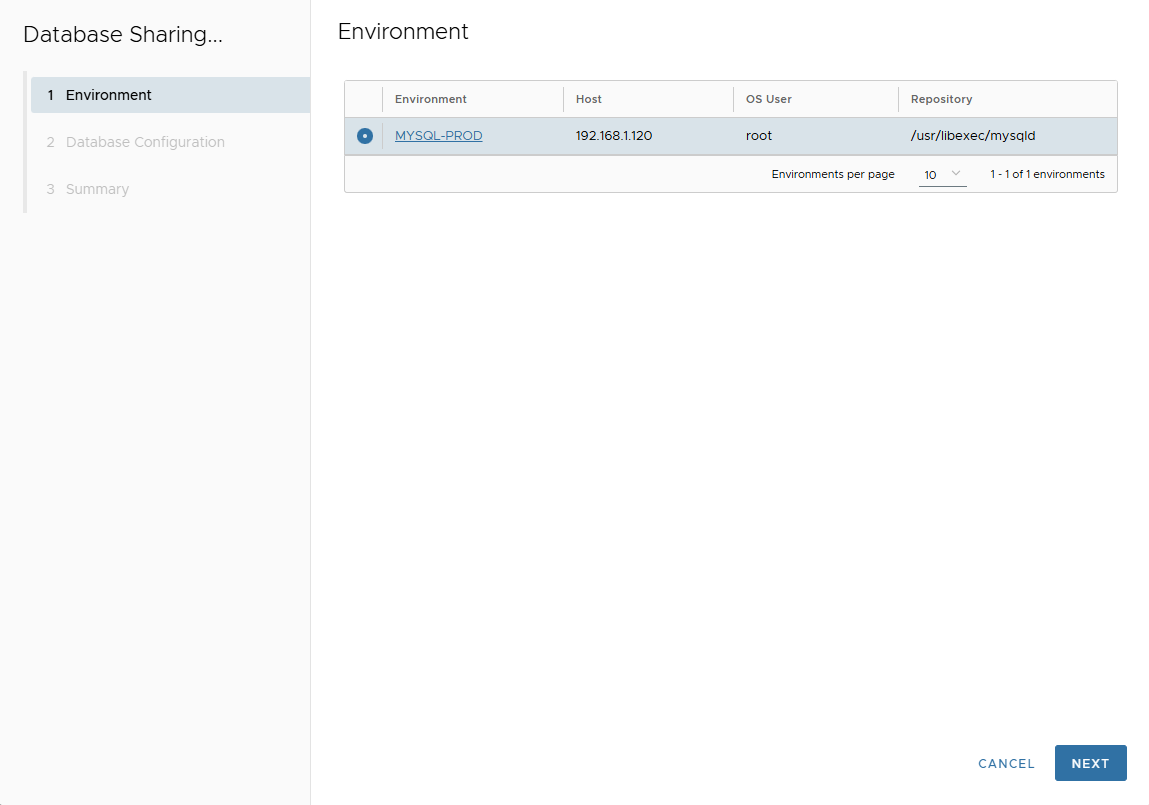1149x805 pixels.
Task: Click the NEXT button to proceed
Action: [1090, 763]
